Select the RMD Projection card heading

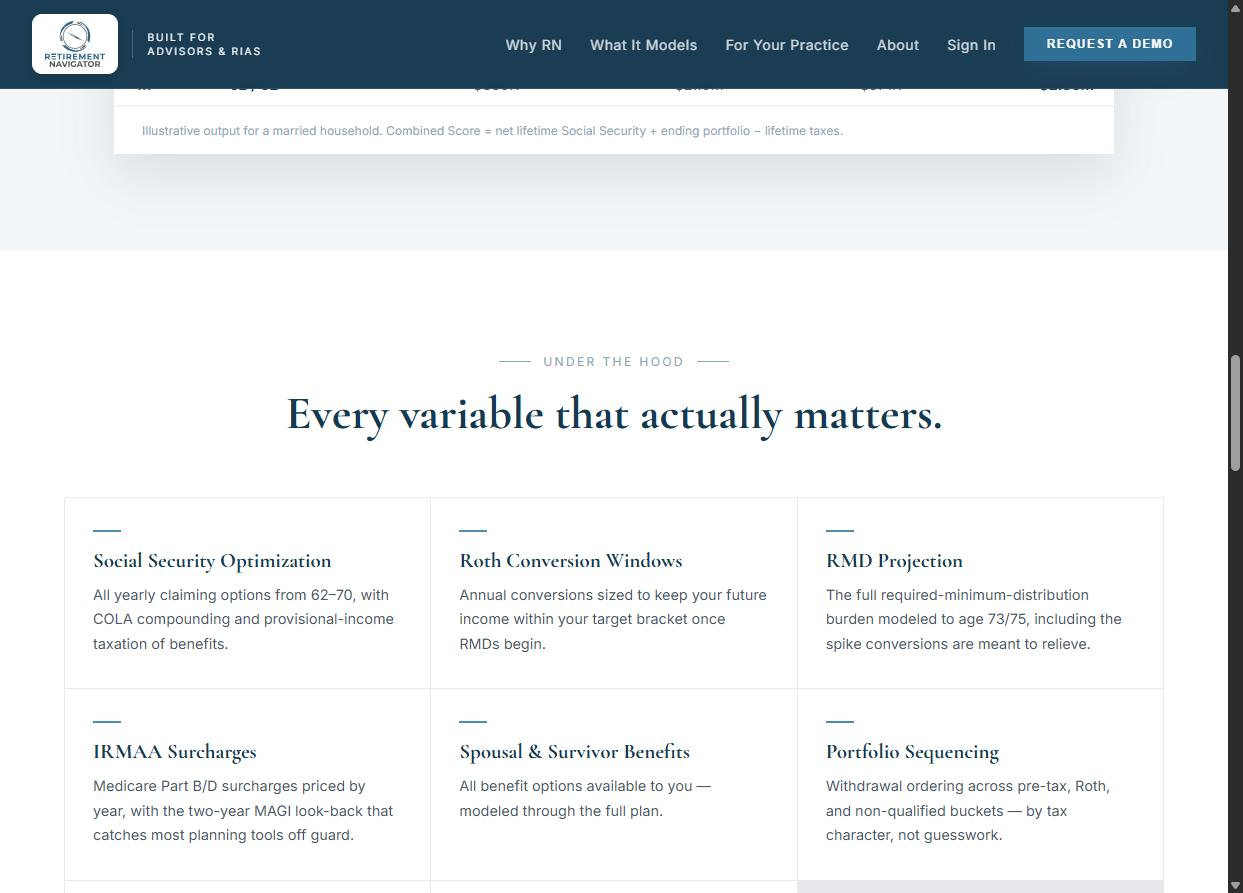894,561
